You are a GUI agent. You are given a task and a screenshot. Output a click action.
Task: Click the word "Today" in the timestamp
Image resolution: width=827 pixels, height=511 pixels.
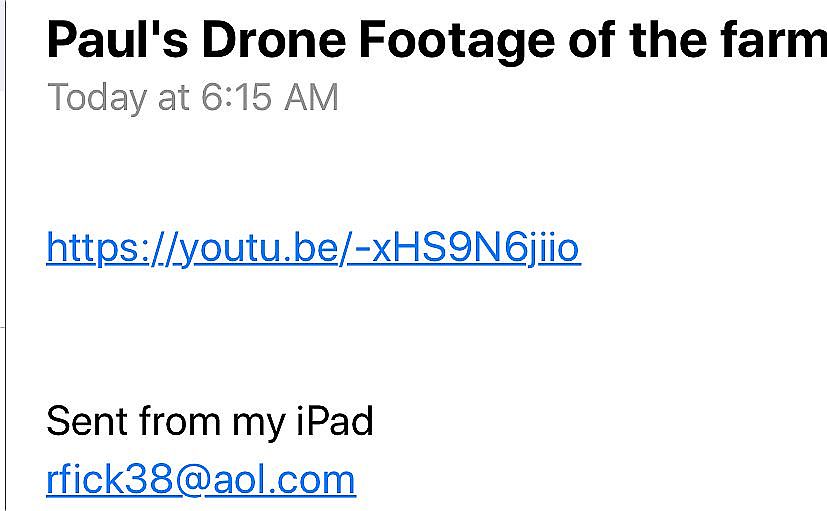(x=95, y=98)
